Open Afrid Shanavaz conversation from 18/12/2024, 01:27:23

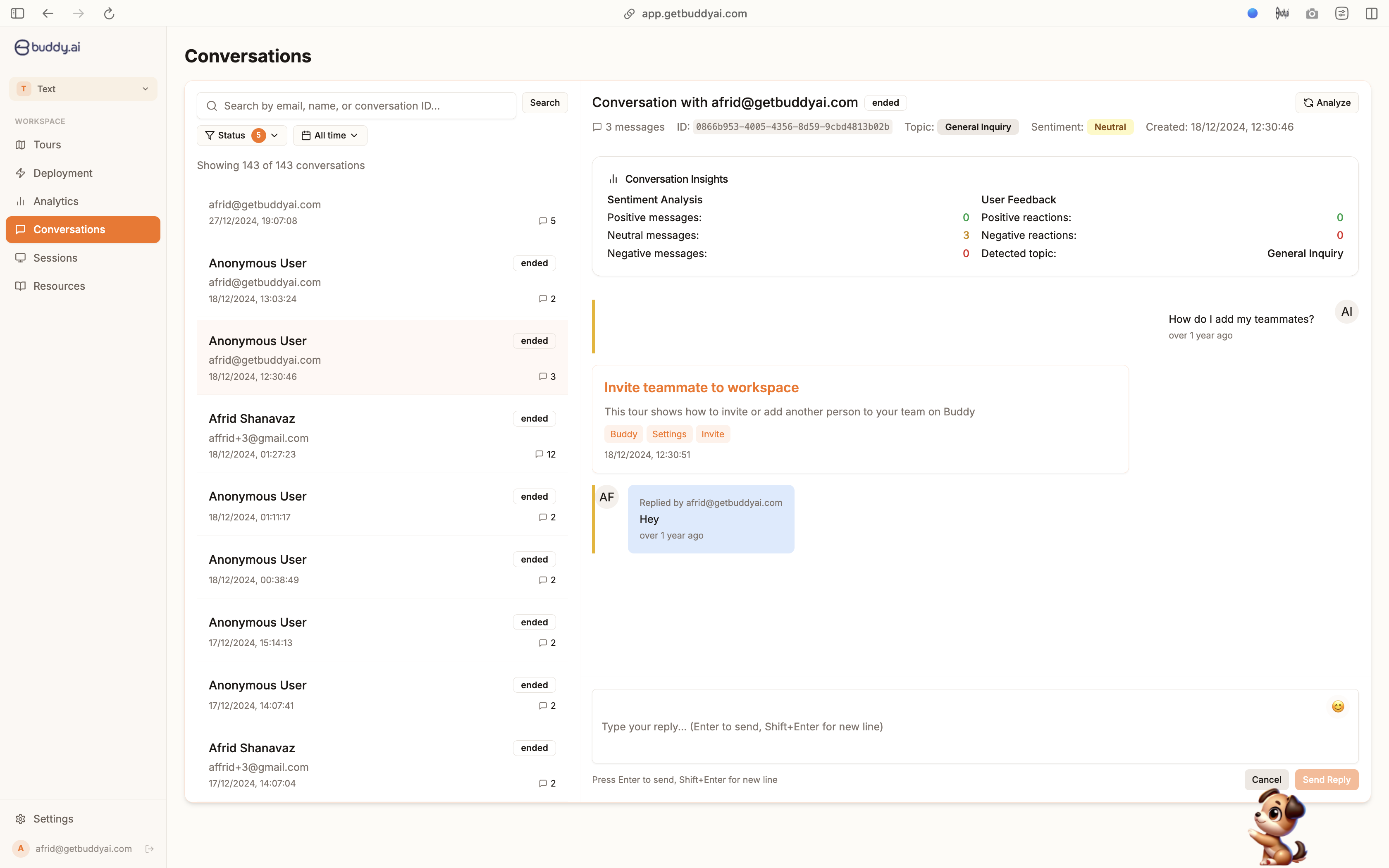coord(382,436)
